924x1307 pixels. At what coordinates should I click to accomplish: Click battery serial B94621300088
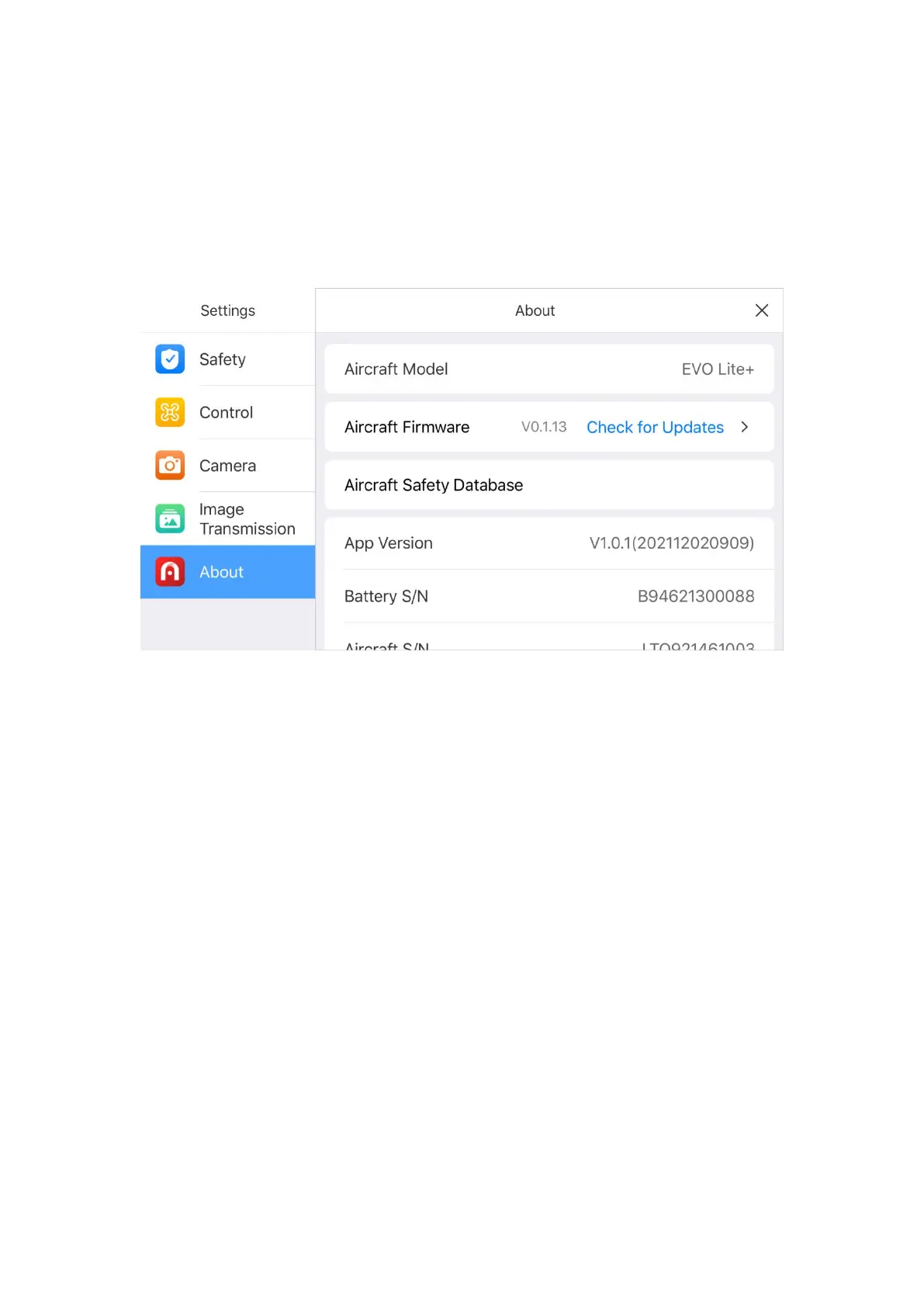696,596
